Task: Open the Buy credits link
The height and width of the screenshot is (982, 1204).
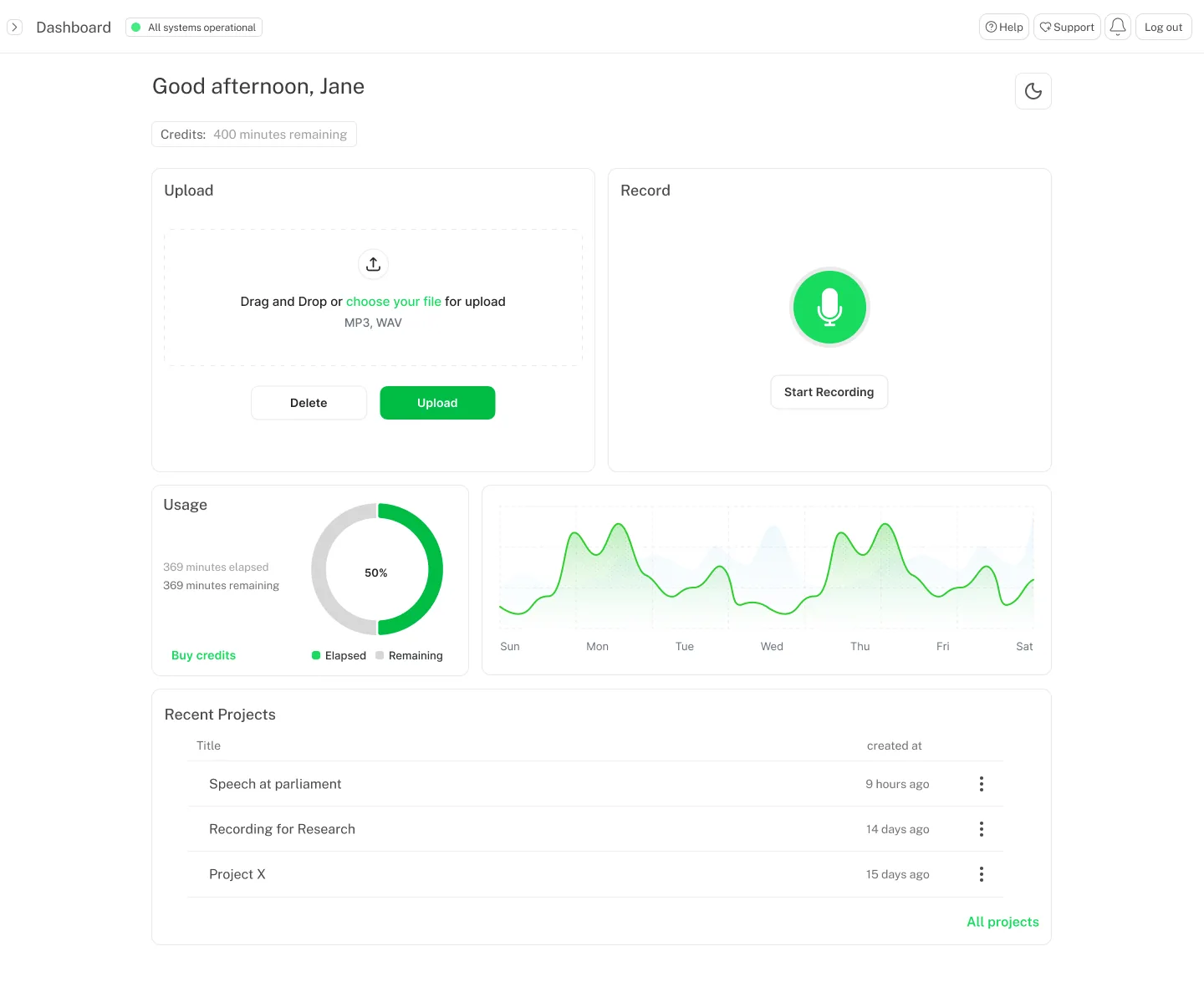Action: 203,655
